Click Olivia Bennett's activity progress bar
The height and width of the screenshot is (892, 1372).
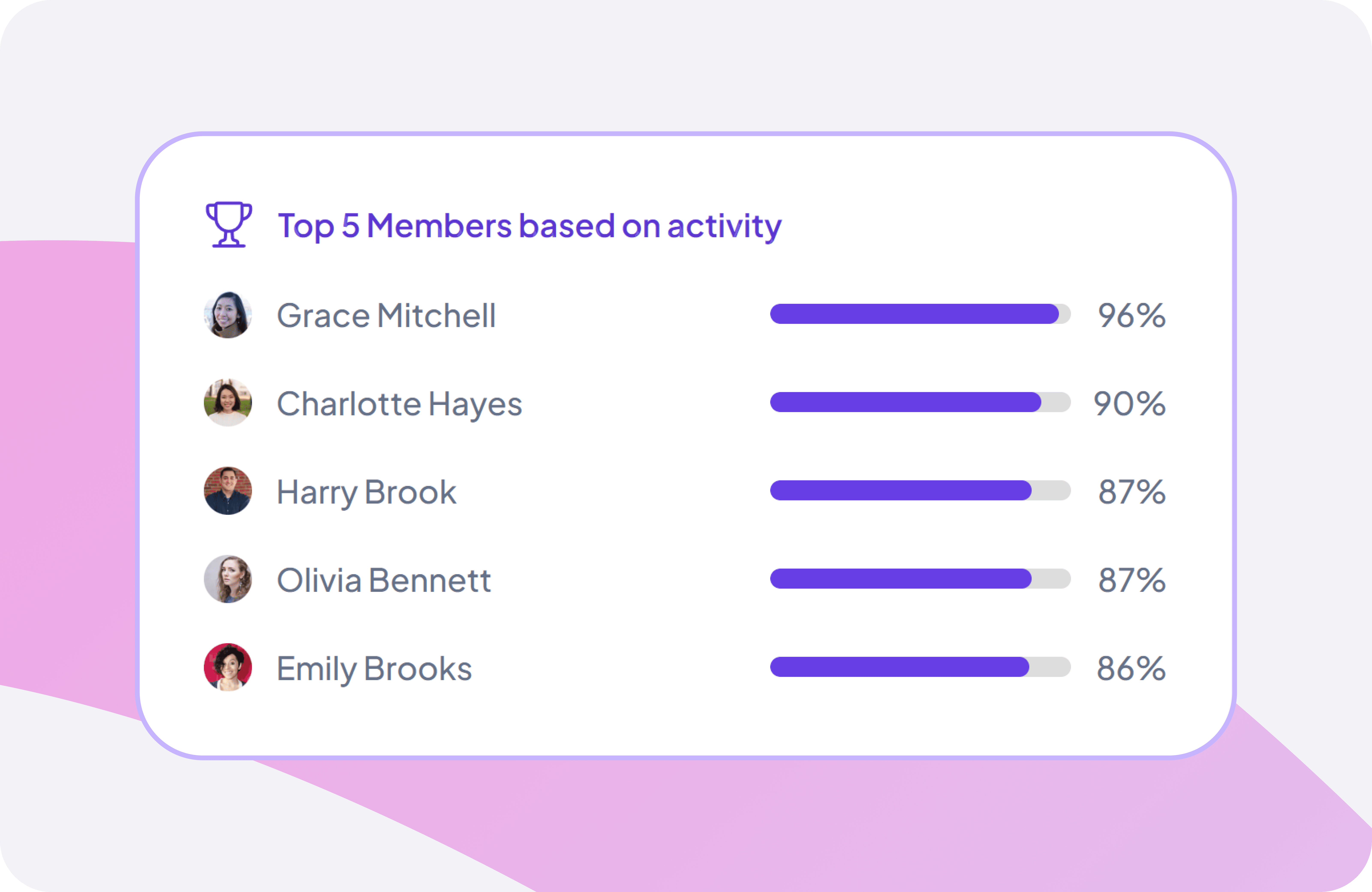(x=920, y=578)
